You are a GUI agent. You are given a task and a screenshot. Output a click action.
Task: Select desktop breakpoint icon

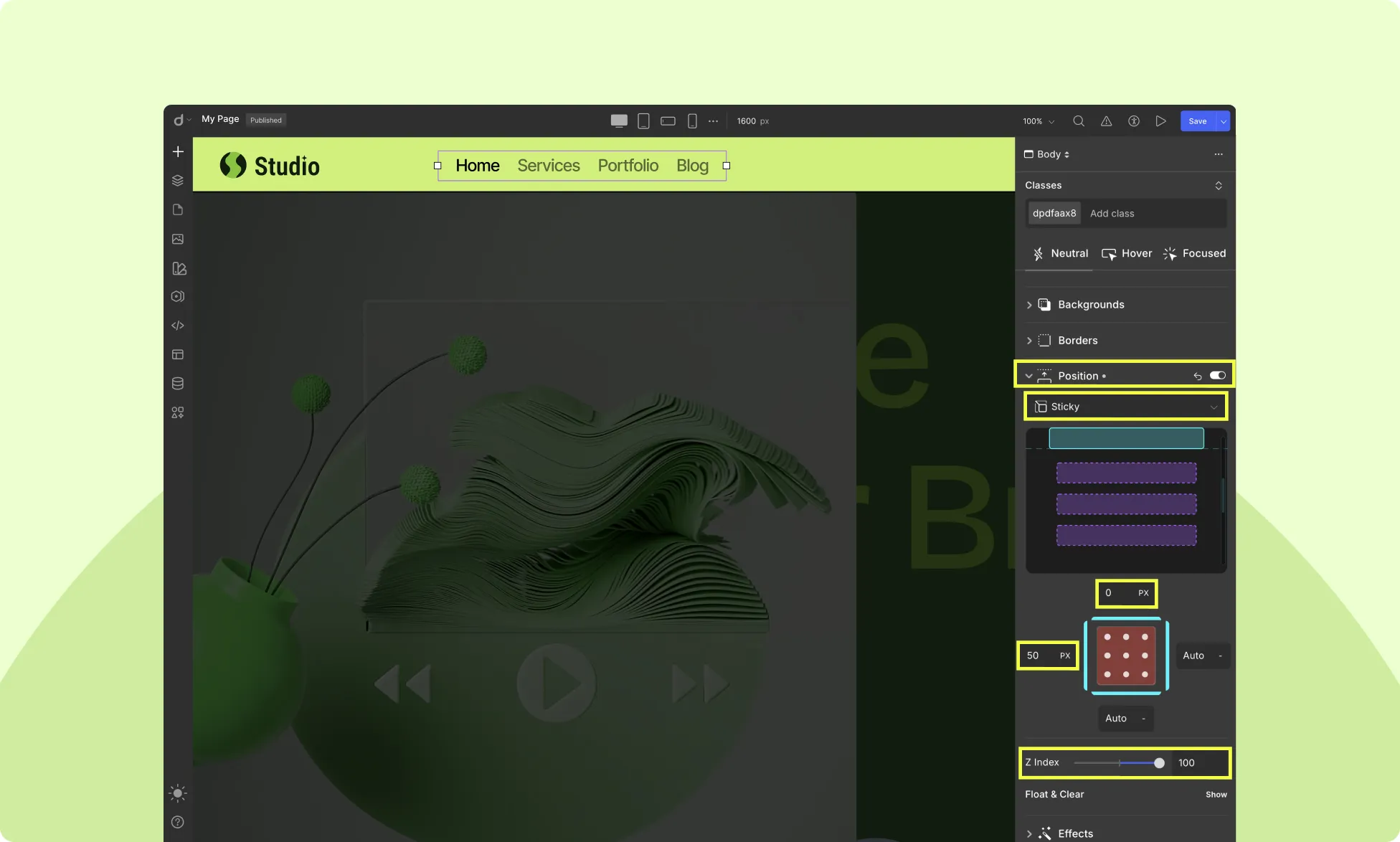pos(619,120)
